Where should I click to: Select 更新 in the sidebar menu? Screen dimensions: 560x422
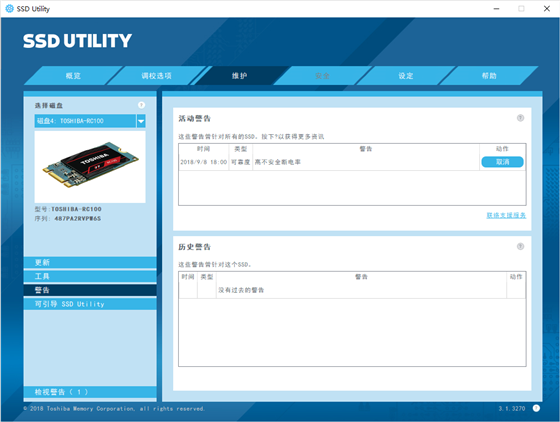pos(90,262)
